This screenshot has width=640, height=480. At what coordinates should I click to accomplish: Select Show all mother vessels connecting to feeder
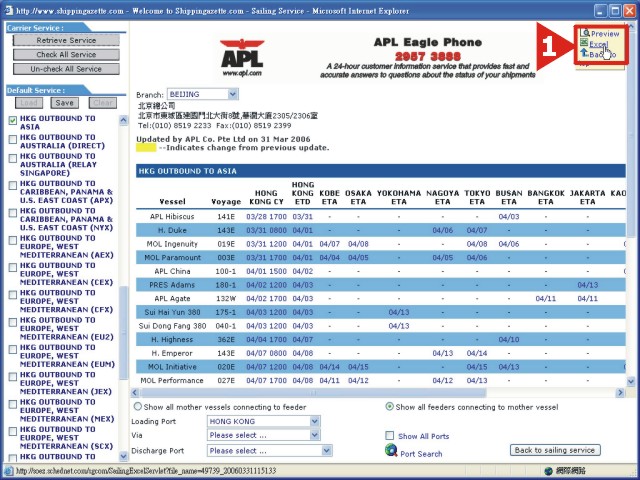(138, 407)
